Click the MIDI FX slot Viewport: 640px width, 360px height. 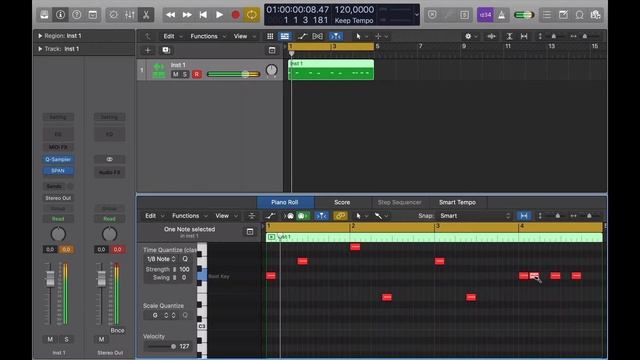pos(58,147)
